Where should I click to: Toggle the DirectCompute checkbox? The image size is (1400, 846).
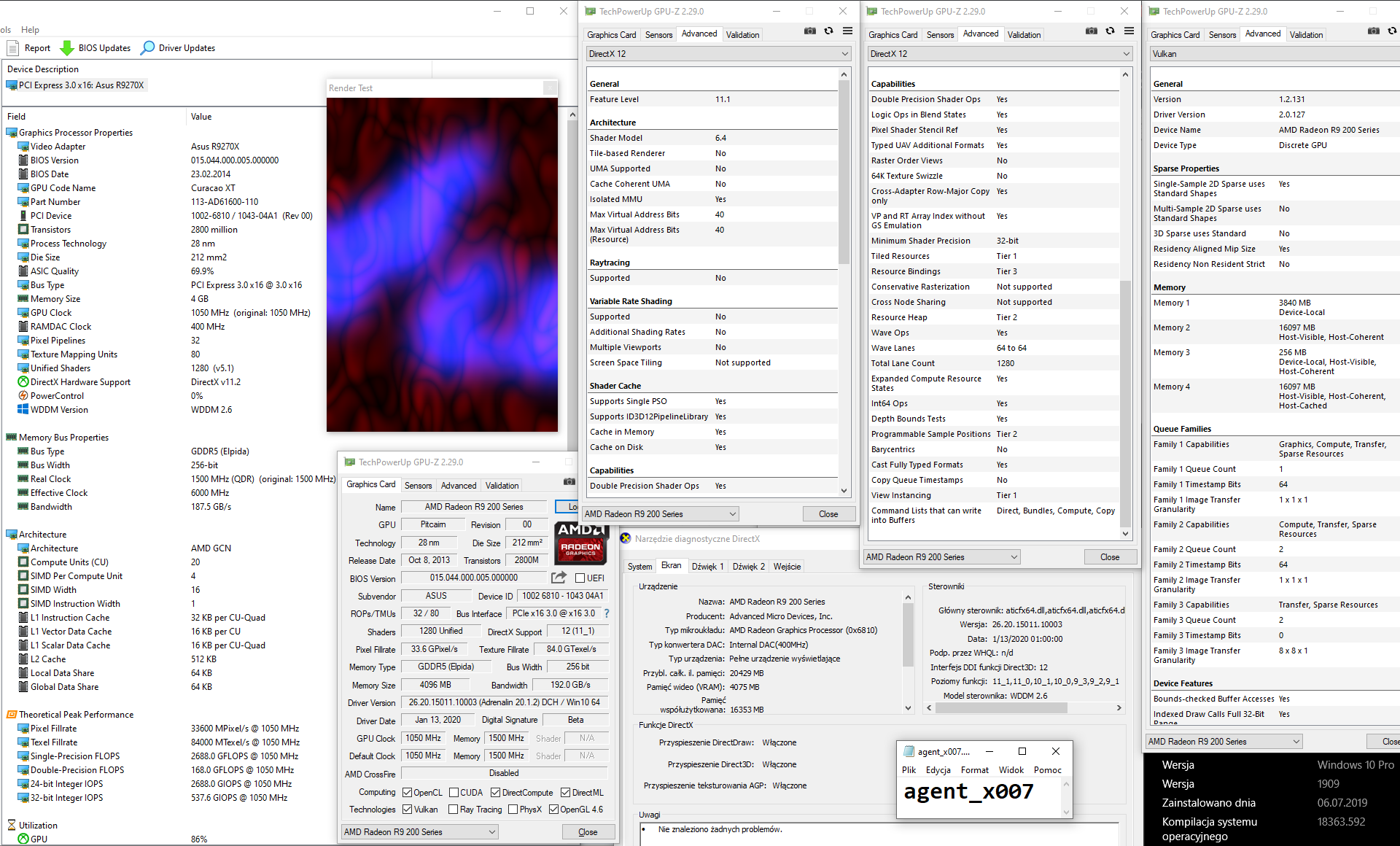495,793
